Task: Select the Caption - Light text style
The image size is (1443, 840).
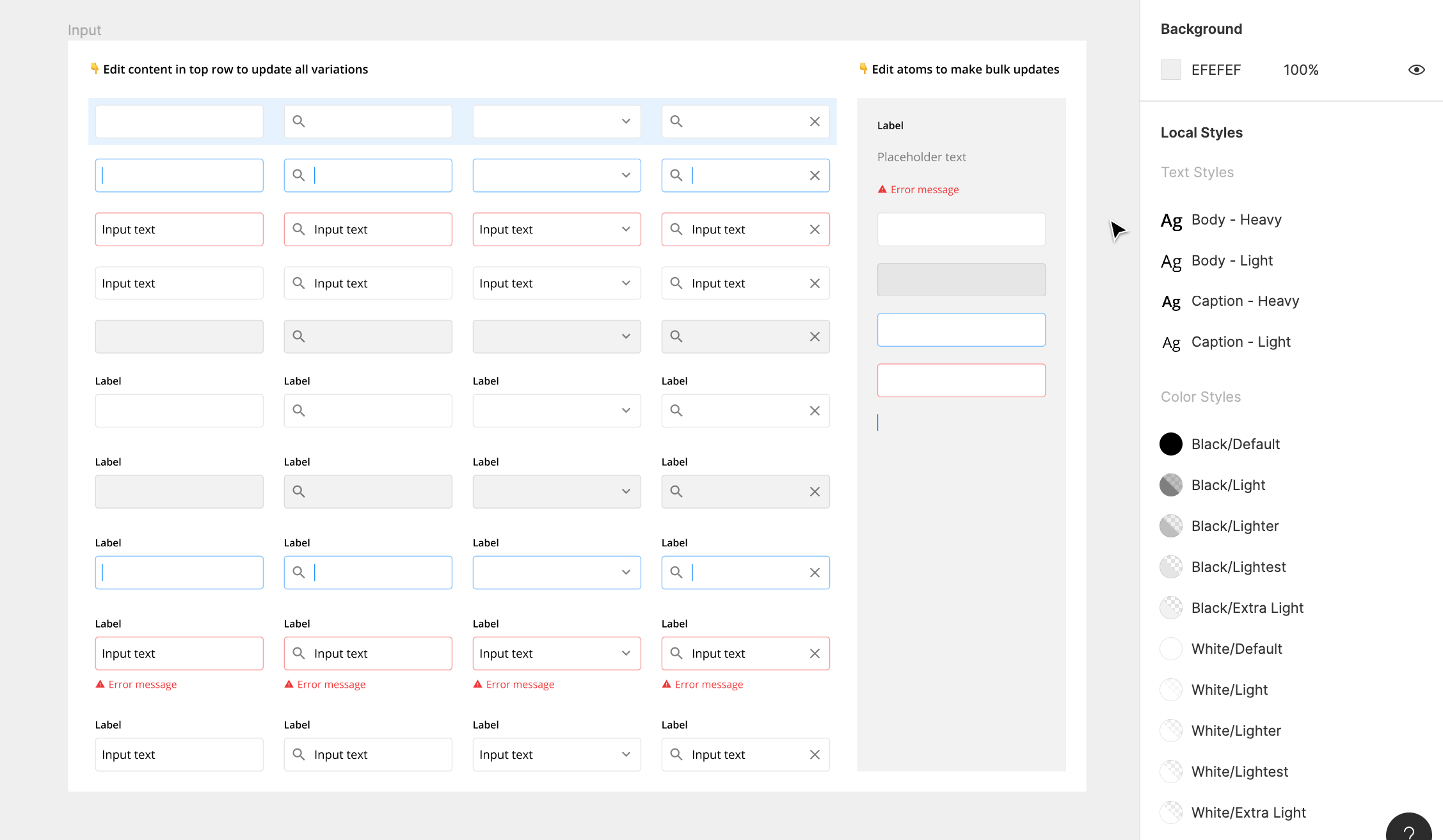Action: pos(1242,341)
